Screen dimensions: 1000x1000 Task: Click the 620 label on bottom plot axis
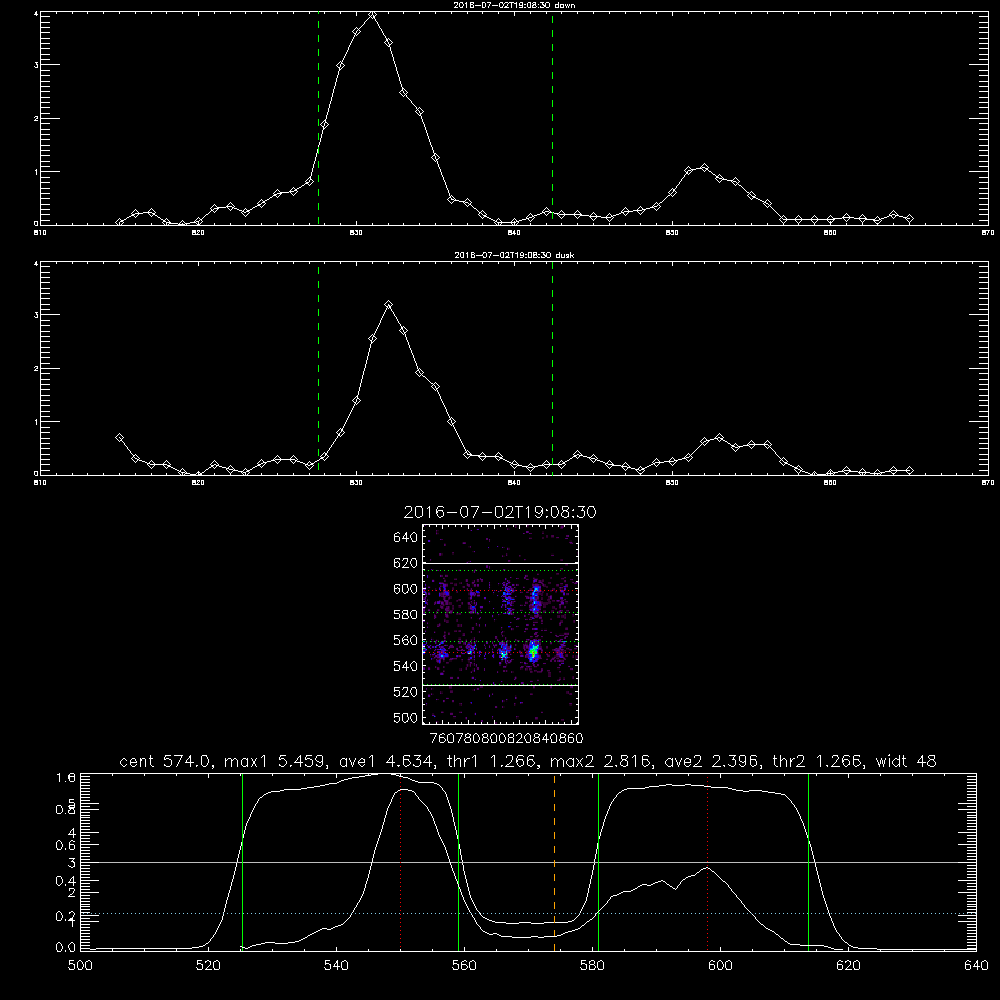[x=848, y=966]
